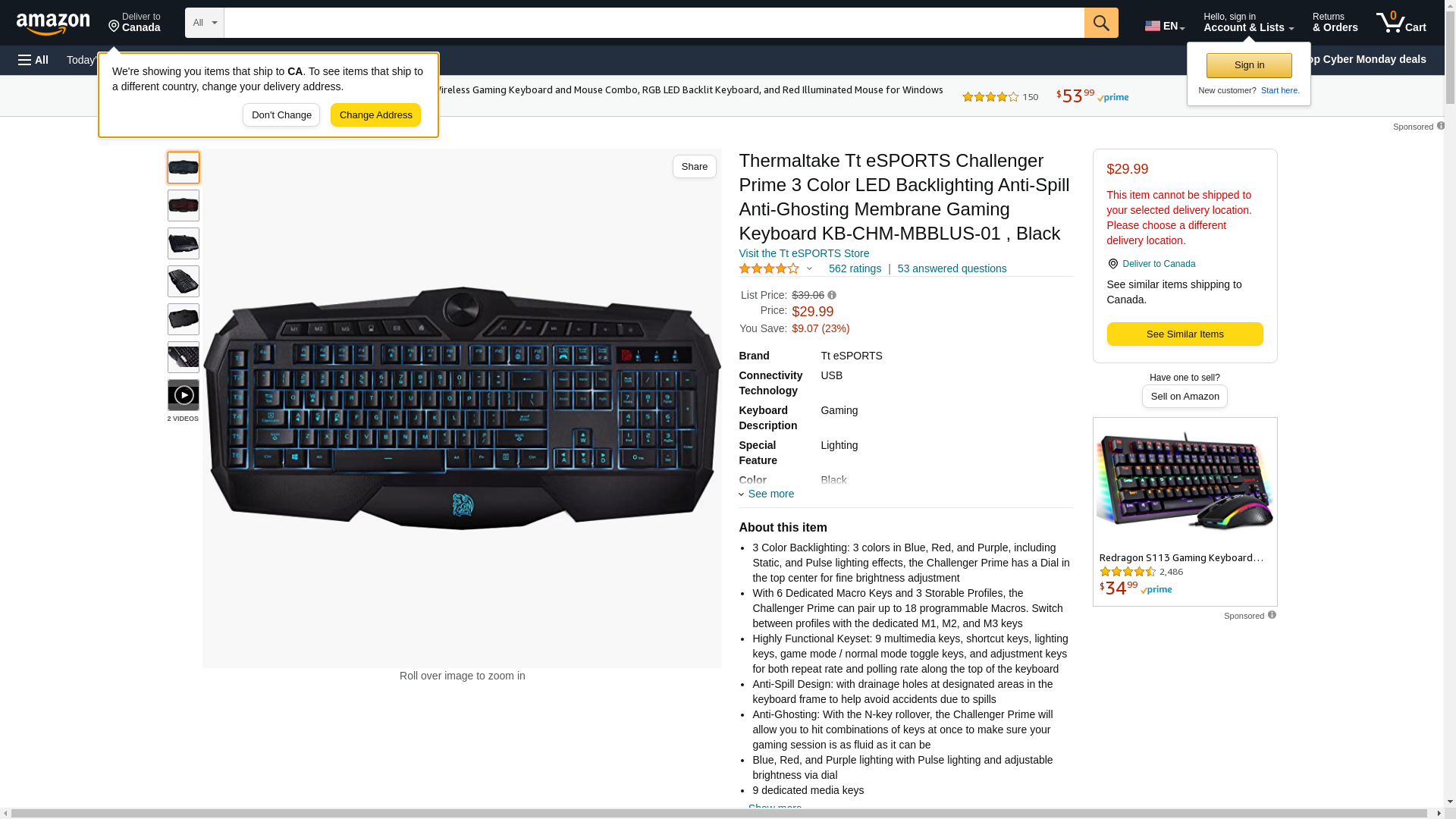Expand the star ratings popover arrow

point(809,268)
